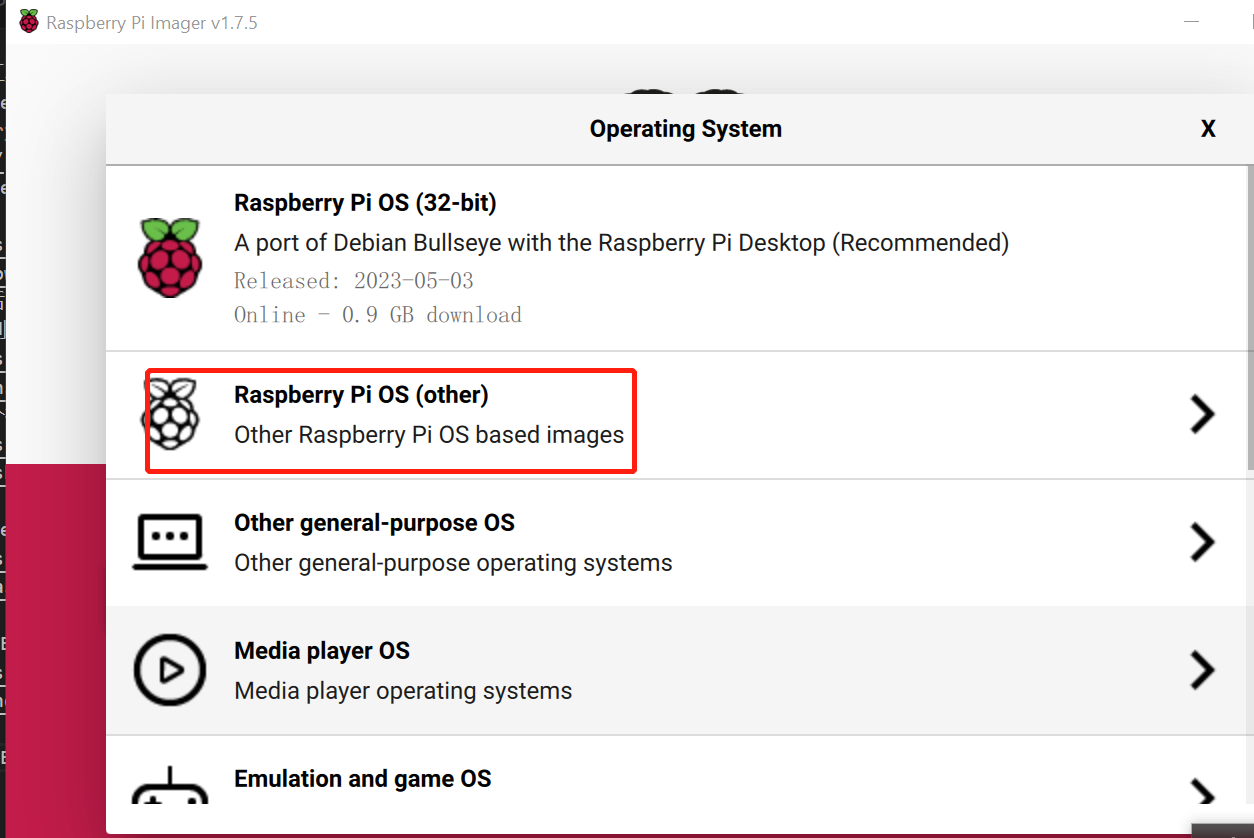Screen dimensions: 1254x838
Task: Expand the Other general-purpose OS chevron
Action: pyautogui.click(x=1202, y=542)
